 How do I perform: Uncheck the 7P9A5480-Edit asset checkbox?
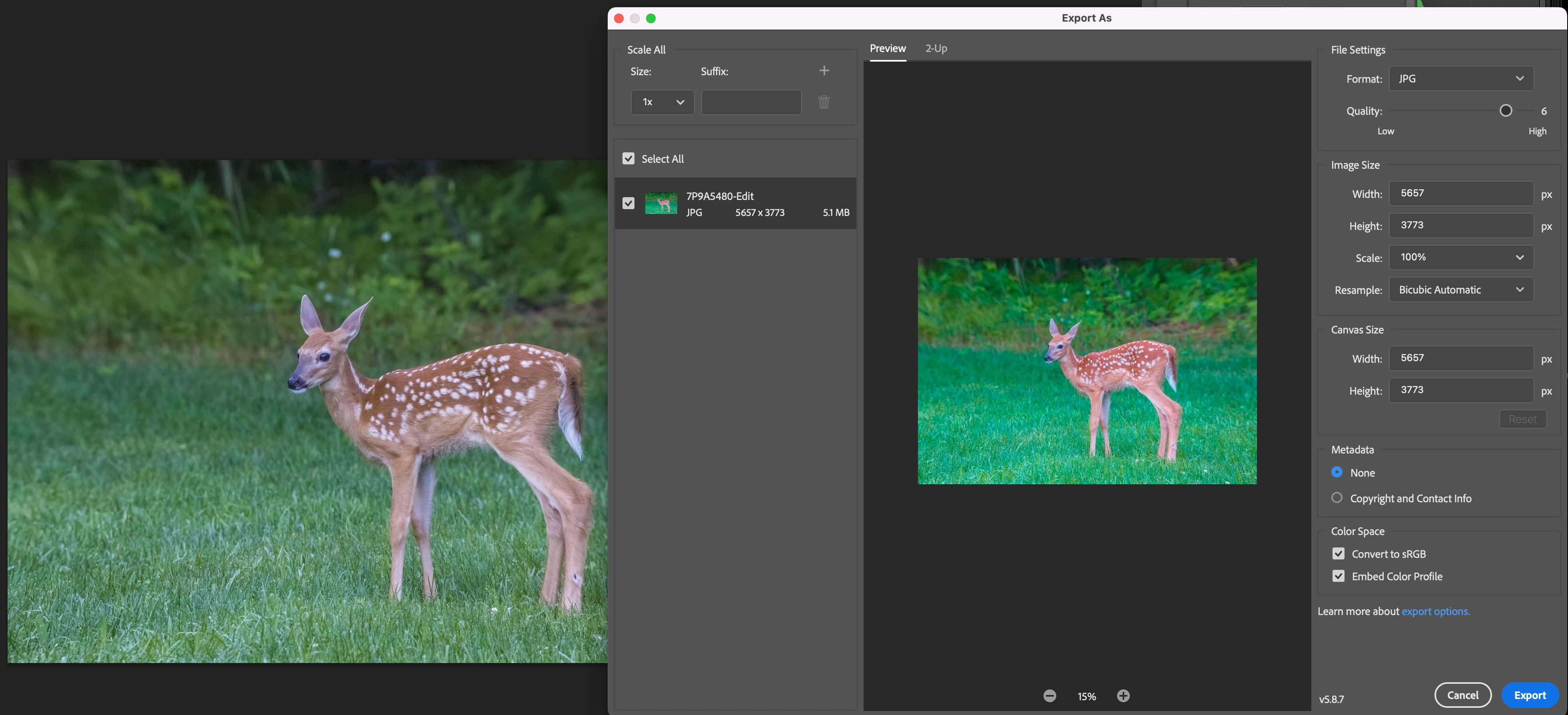point(628,204)
